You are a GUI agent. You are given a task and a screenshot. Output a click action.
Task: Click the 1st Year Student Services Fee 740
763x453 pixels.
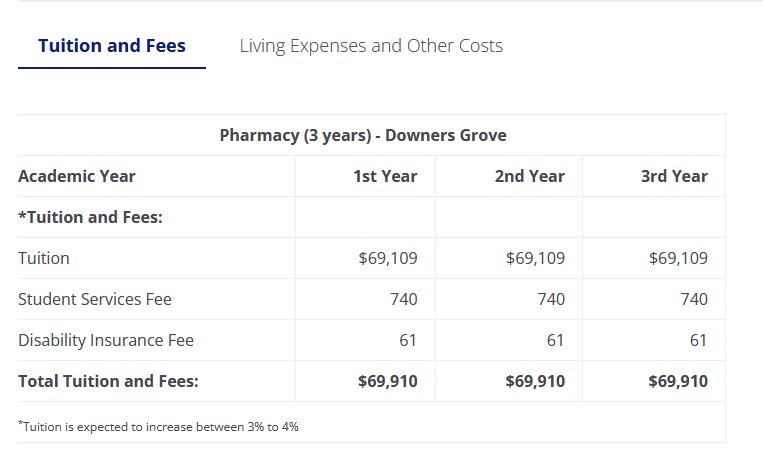pos(404,299)
